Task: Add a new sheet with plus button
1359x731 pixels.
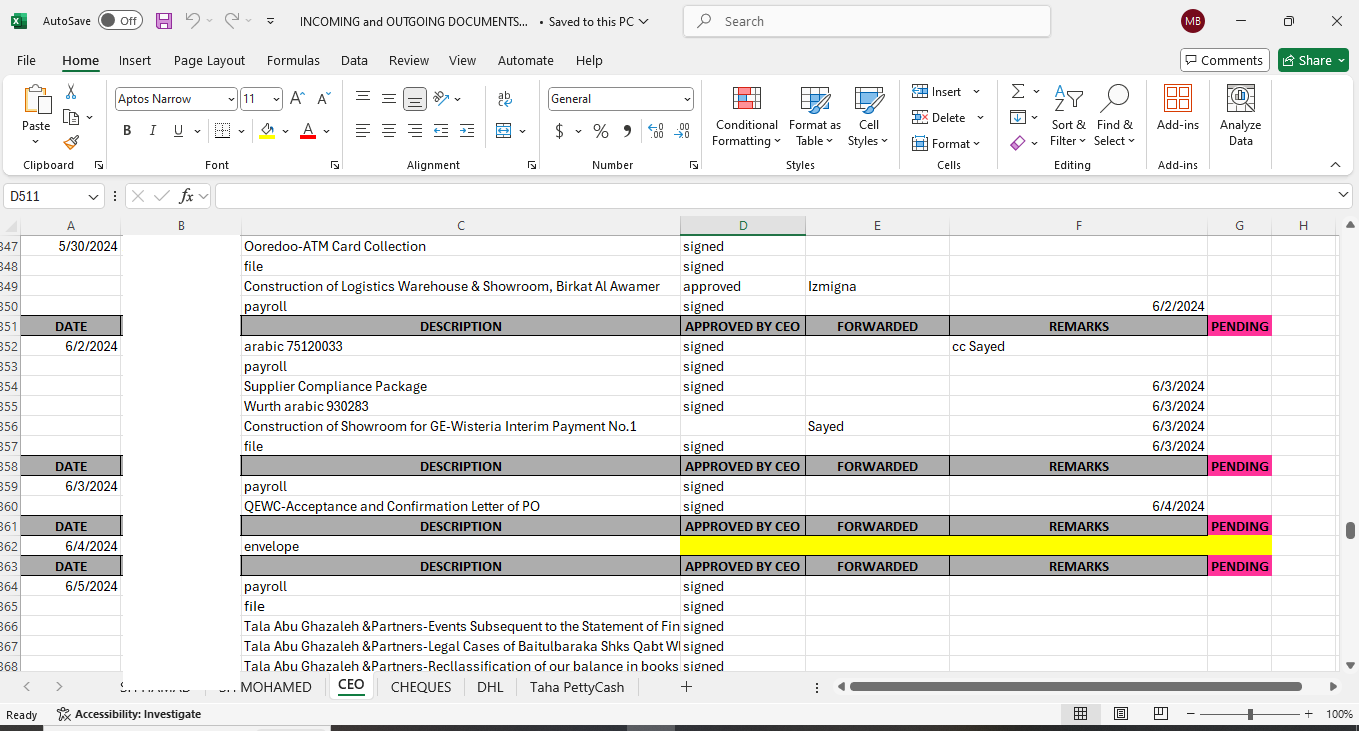Action: pyautogui.click(x=686, y=687)
